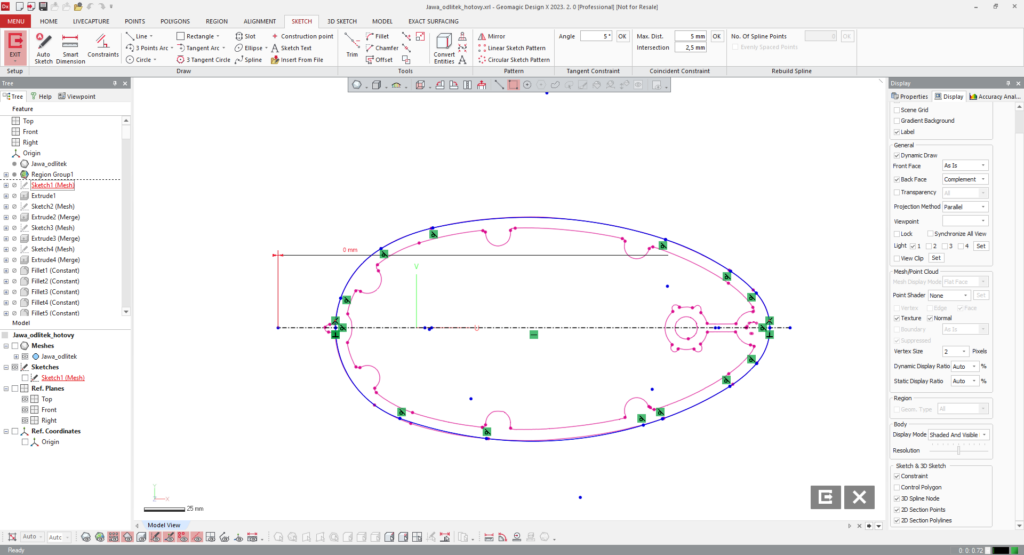The height and width of the screenshot is (555, 1024).
Task: Click the large cancel X button
Action: pyautogui.click(x=858, y=497)
